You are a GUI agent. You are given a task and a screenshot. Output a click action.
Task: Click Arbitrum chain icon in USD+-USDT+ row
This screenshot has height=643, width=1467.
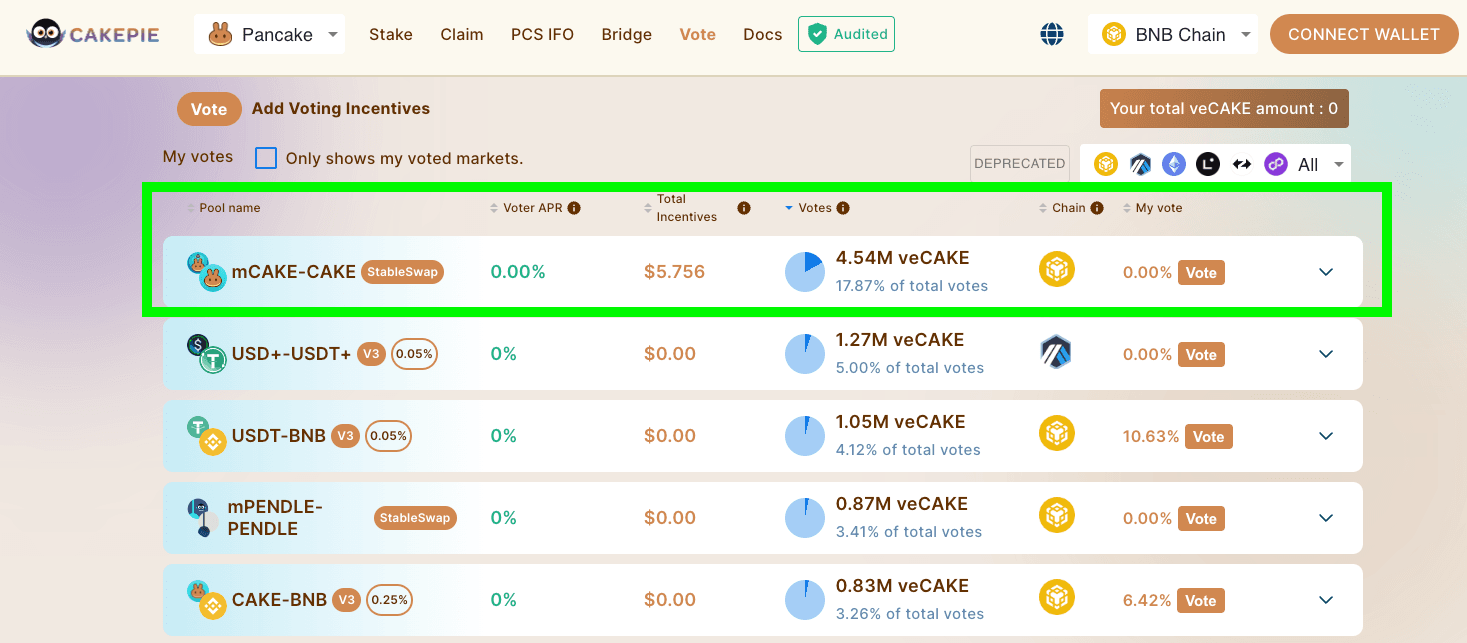pyautogui.click(x=1056, y=352)
